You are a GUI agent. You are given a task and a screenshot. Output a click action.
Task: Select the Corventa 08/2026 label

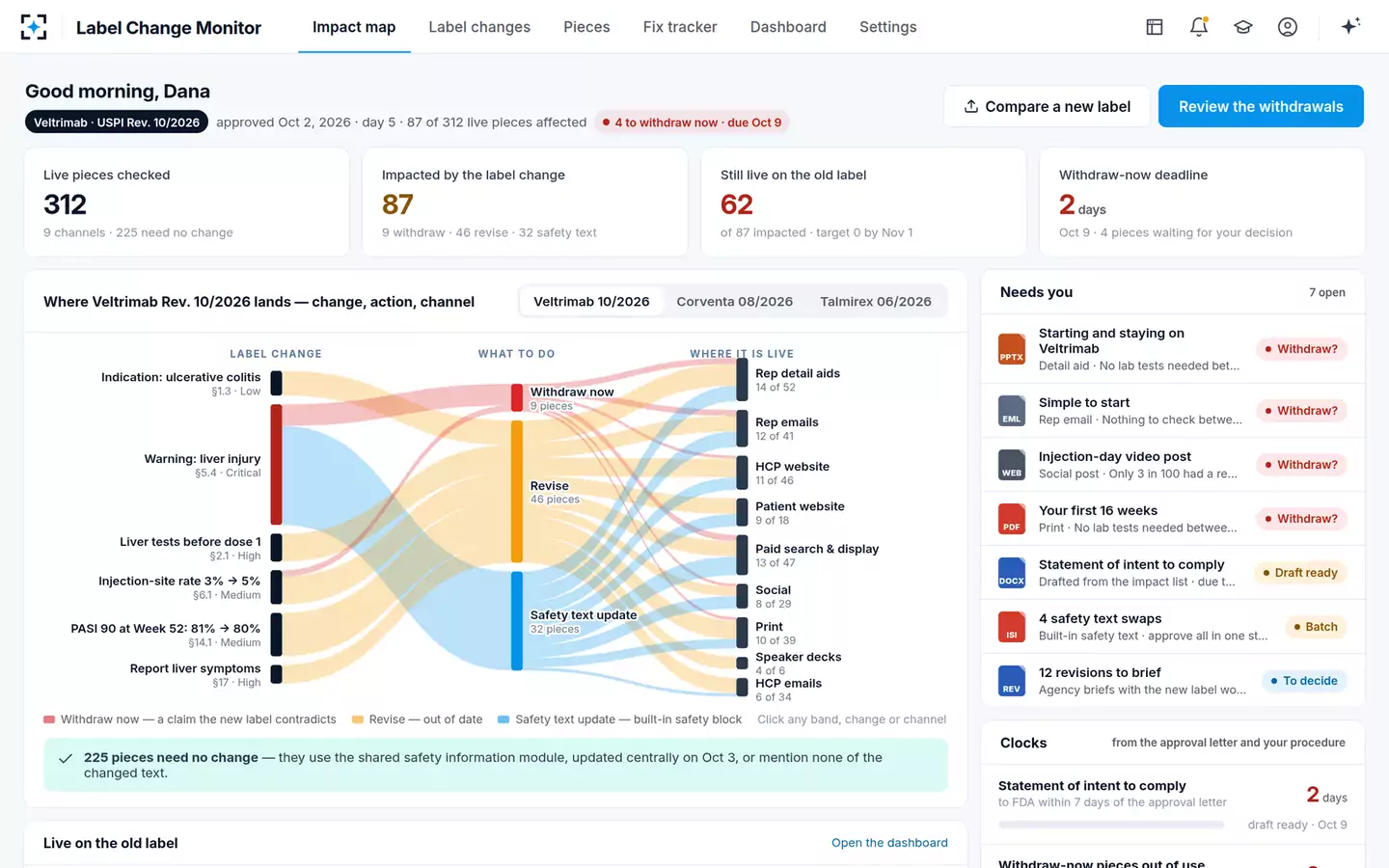pyautogui.click(x=735, y=302)
